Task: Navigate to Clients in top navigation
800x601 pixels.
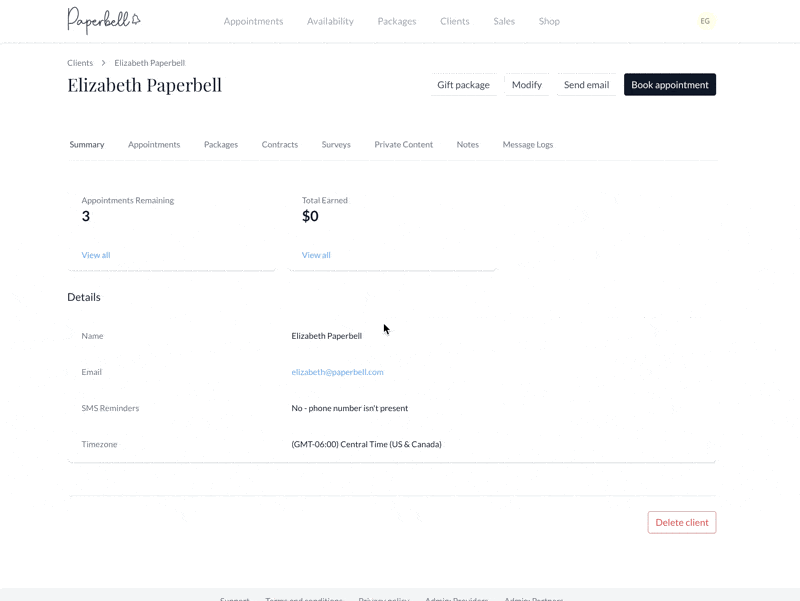Action: pyautogui.click(x=454, y=21)
